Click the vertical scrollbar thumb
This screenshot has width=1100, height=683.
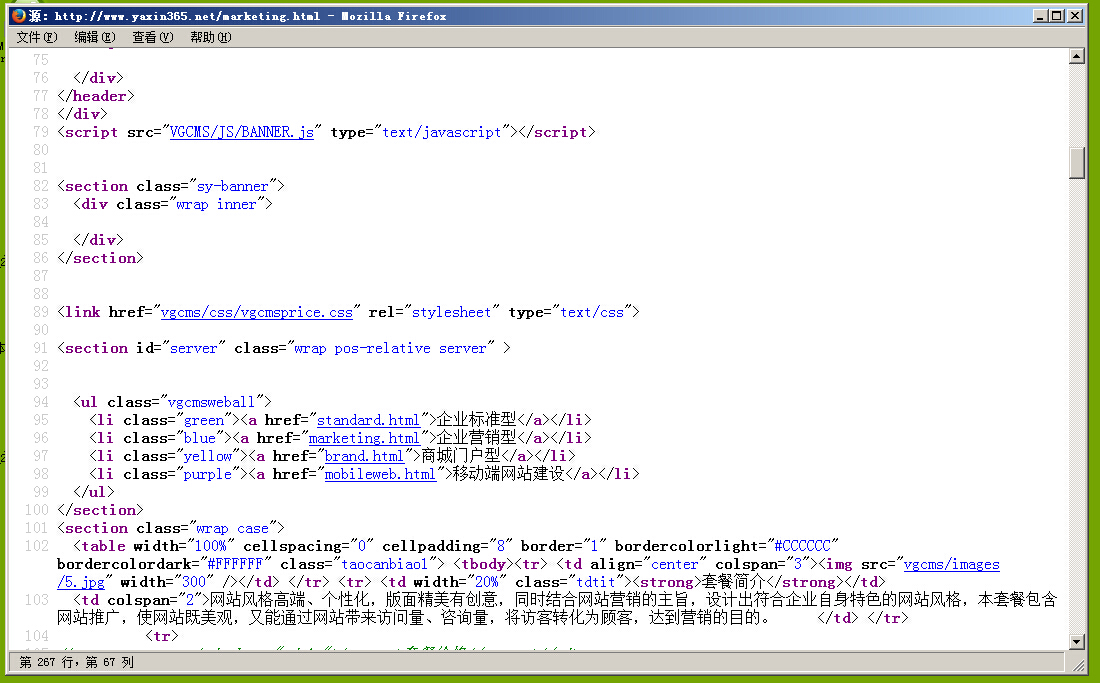pos(1077,162)
